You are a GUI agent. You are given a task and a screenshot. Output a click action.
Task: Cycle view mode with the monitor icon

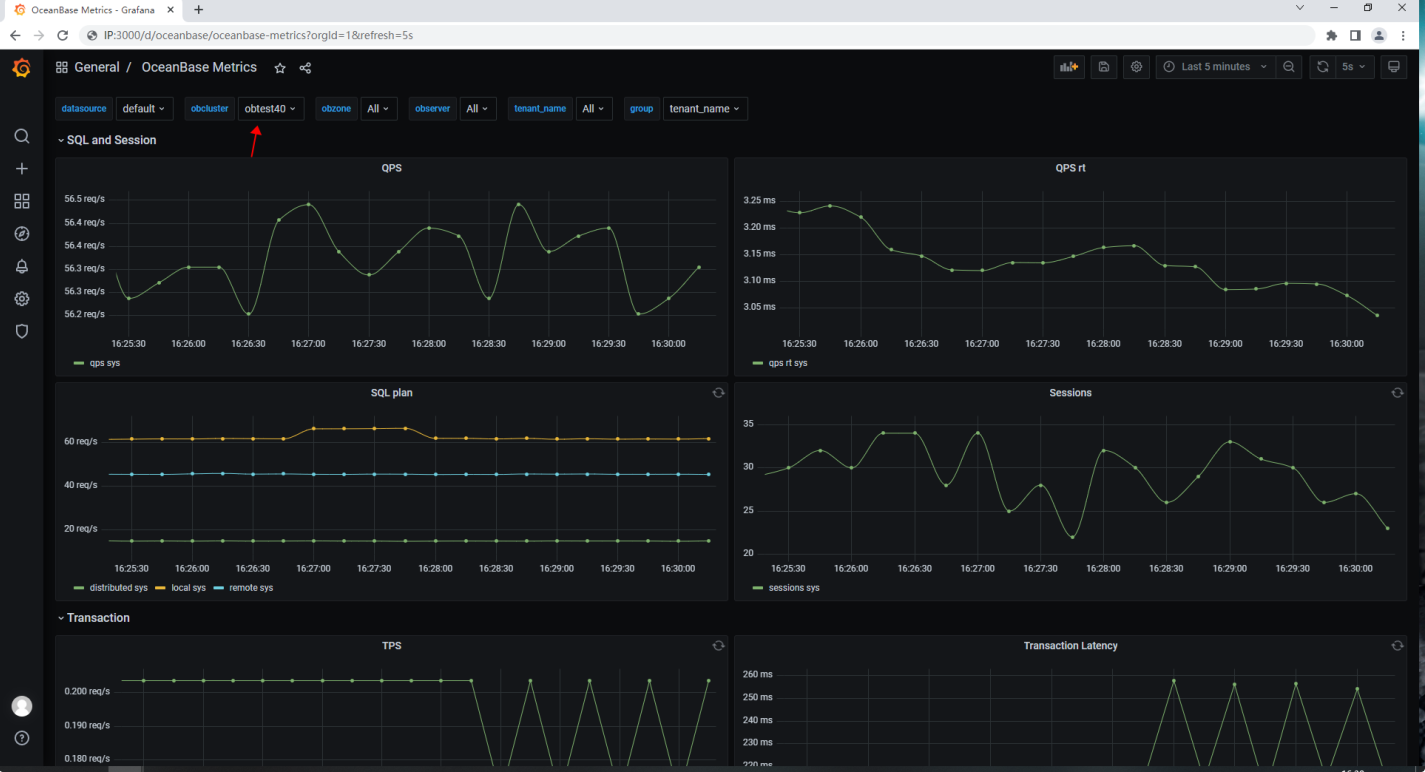[x=1394, y=67]
